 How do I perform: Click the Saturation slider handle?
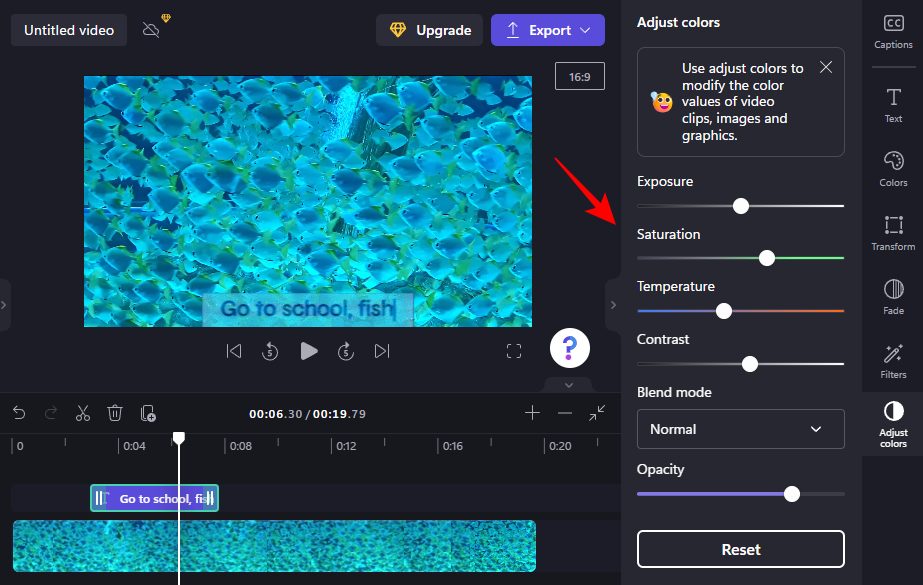767,258
